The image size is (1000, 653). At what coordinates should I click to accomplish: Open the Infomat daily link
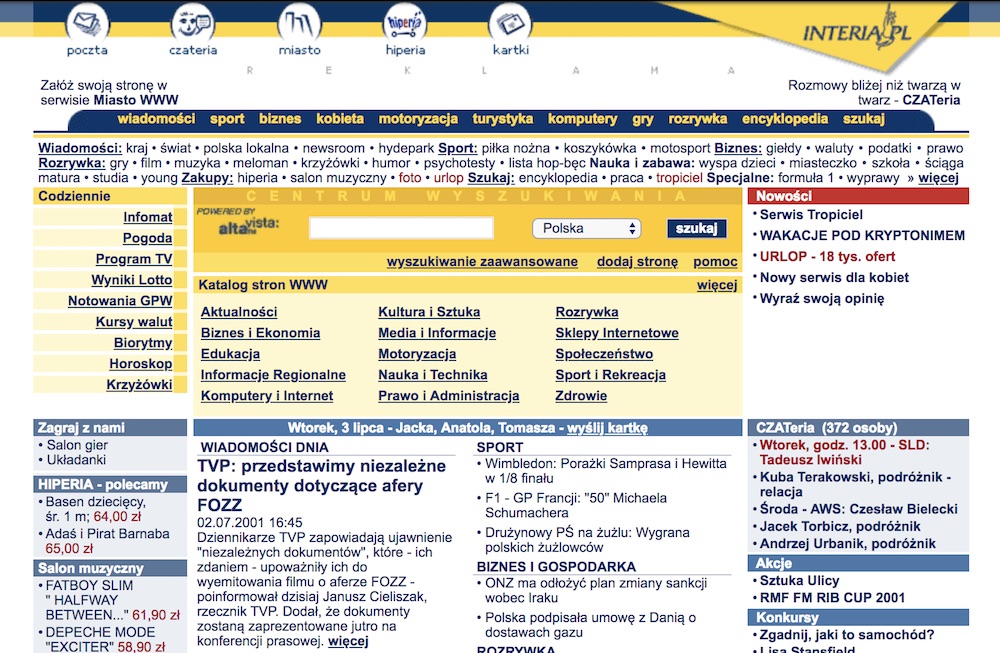click(x=148, y=217)
